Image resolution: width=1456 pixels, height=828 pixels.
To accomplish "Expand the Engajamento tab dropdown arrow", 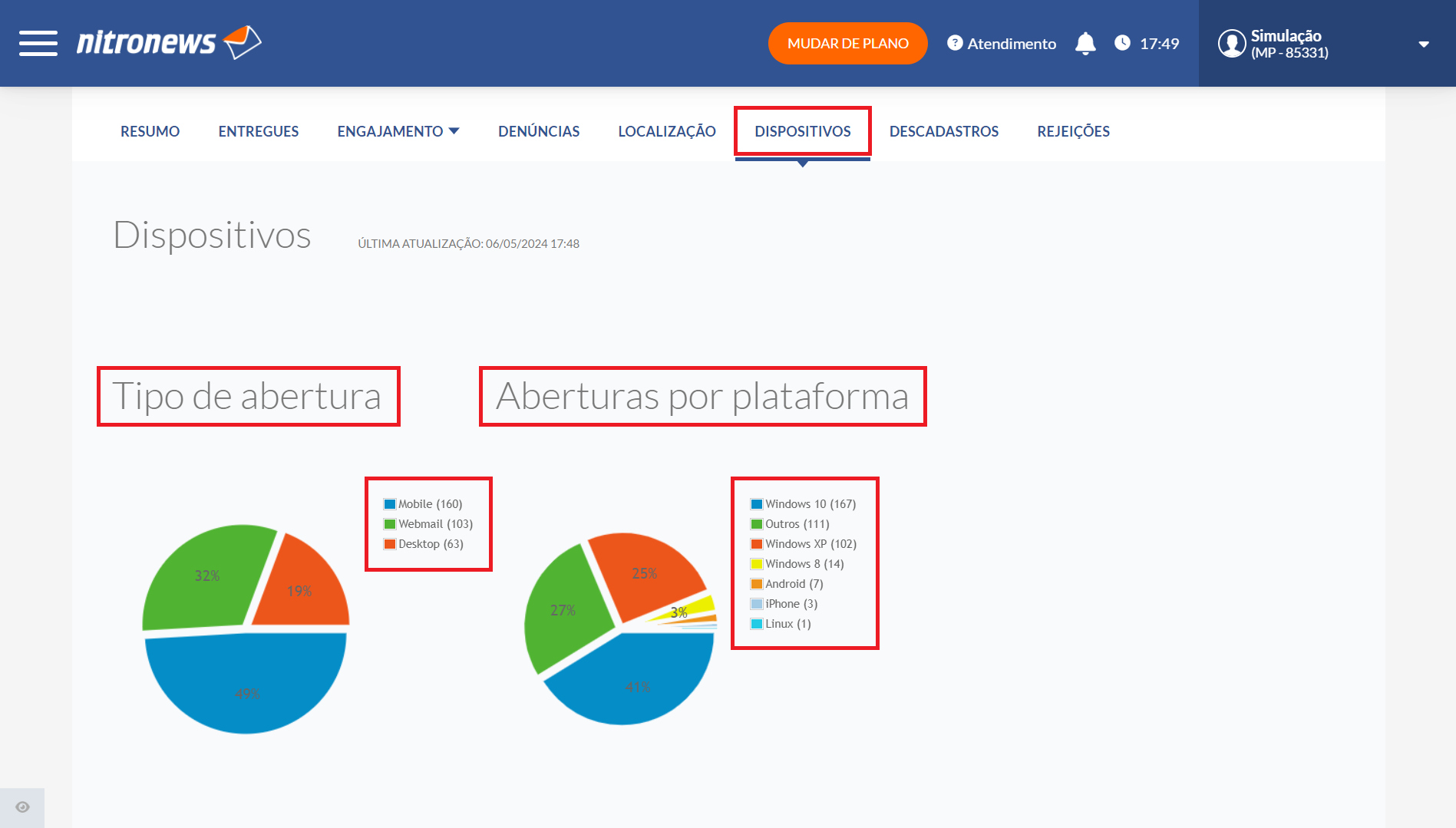I will 454,131.
